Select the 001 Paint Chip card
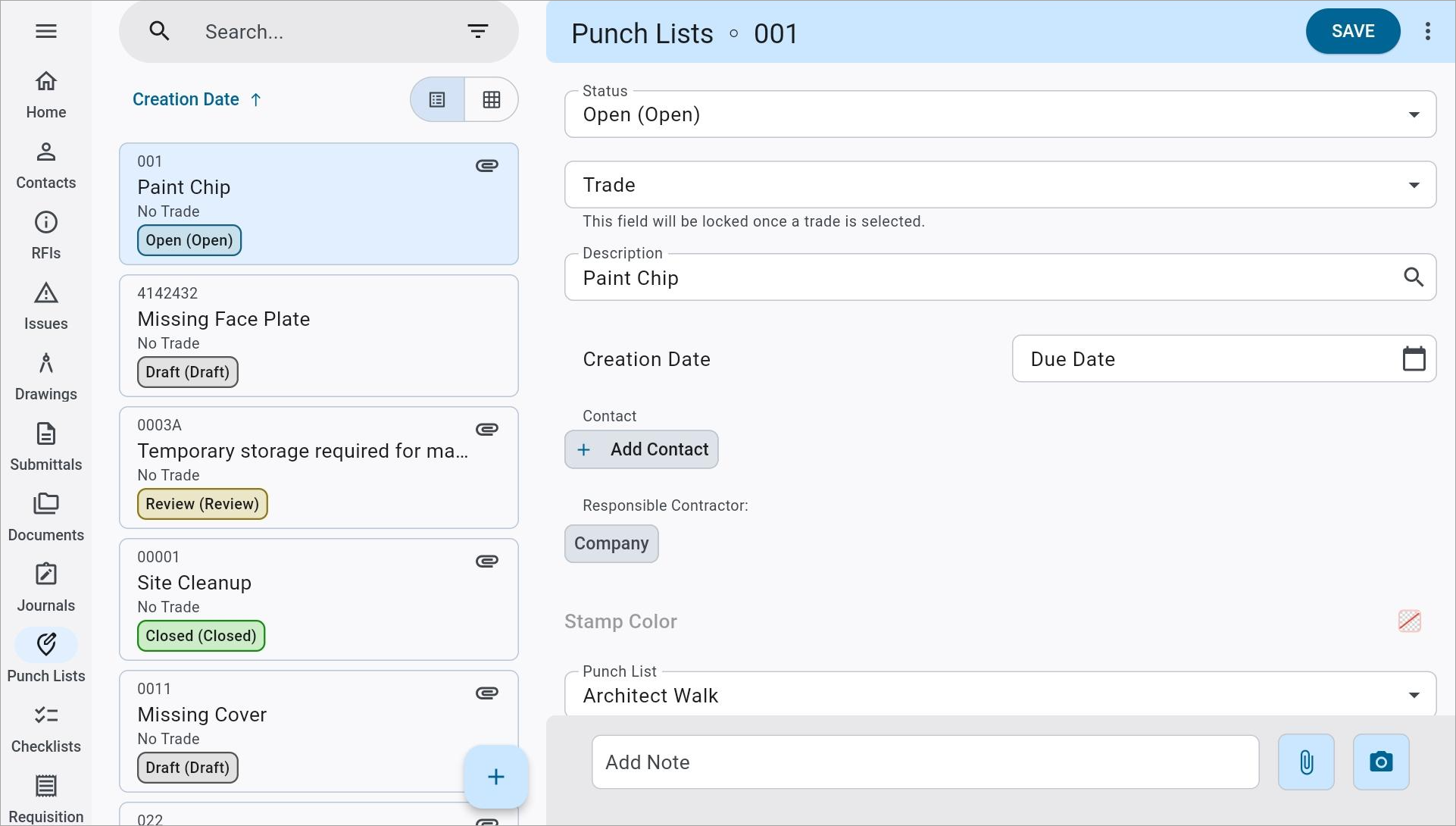The image size is (1456, 826). tap(319, 204)
